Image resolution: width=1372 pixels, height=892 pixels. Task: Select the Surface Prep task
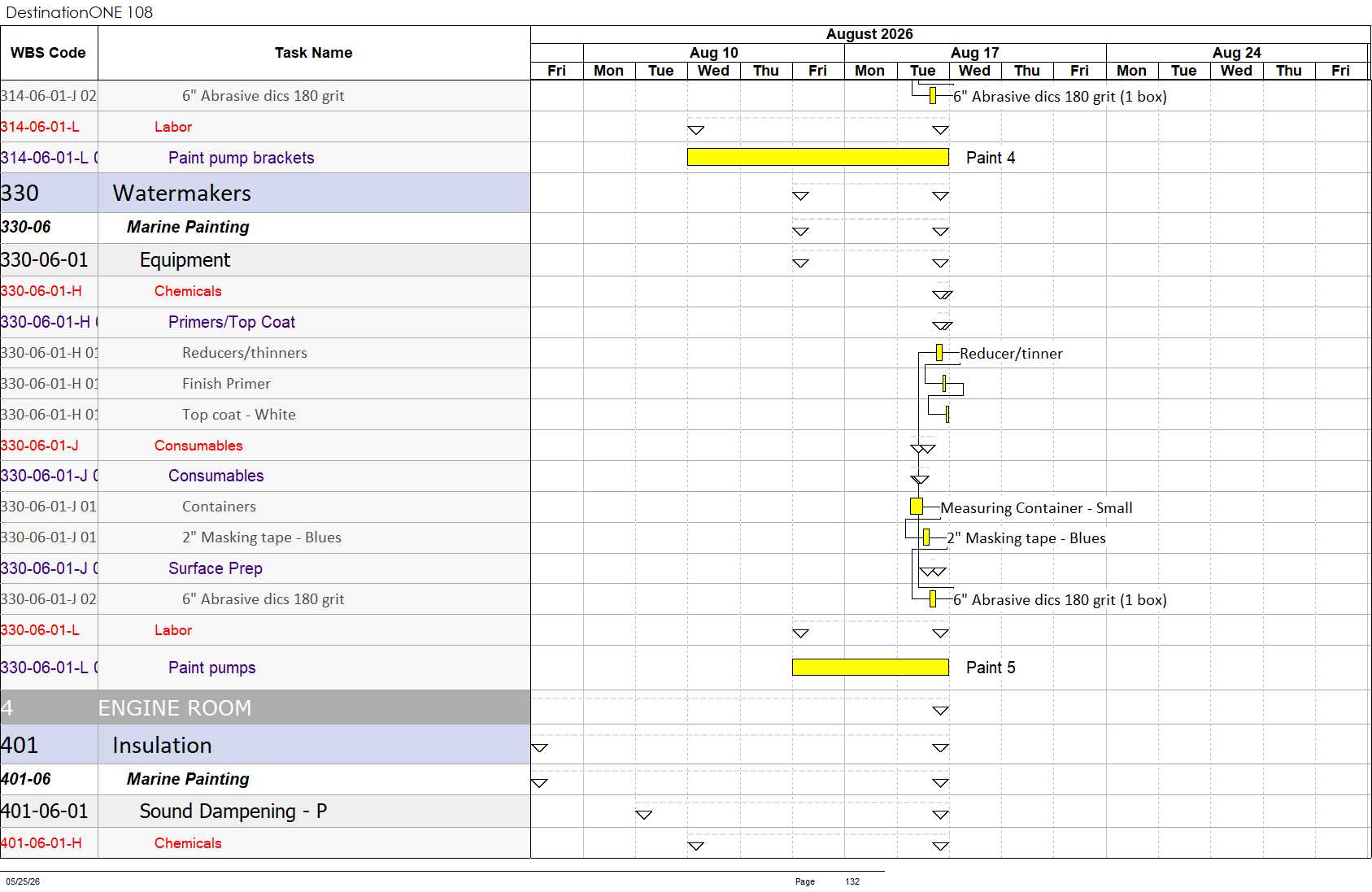click(215, 568)
